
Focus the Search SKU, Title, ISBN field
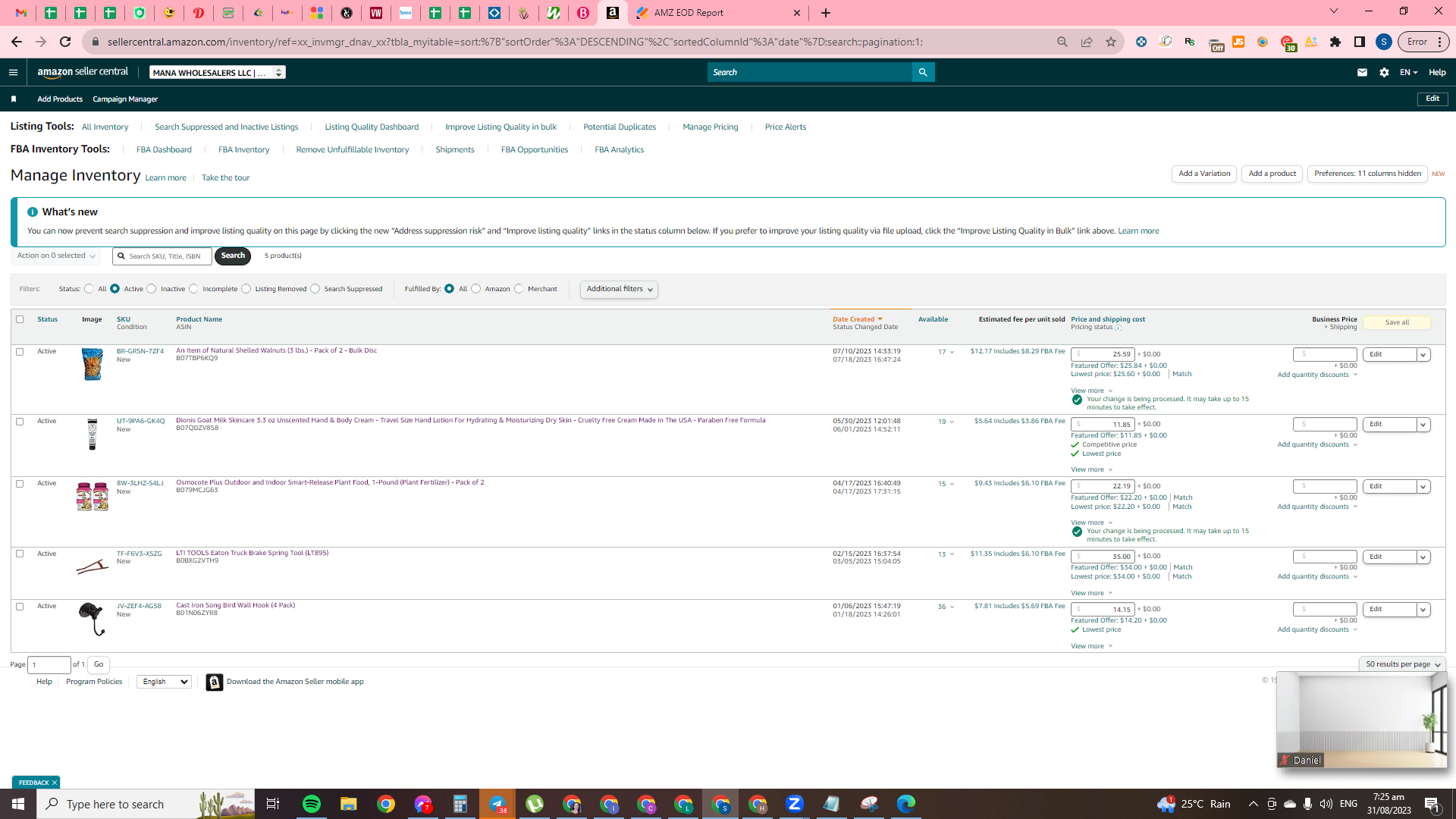[162, 256]
